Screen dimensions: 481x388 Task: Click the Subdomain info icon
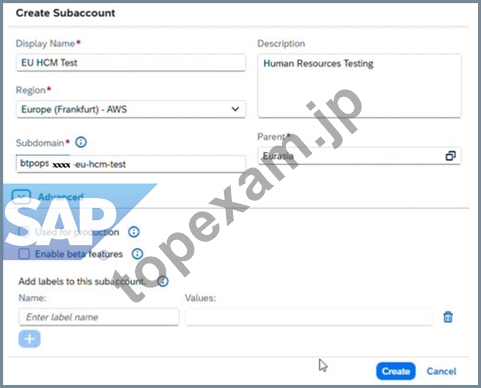(x=81, y=142)
